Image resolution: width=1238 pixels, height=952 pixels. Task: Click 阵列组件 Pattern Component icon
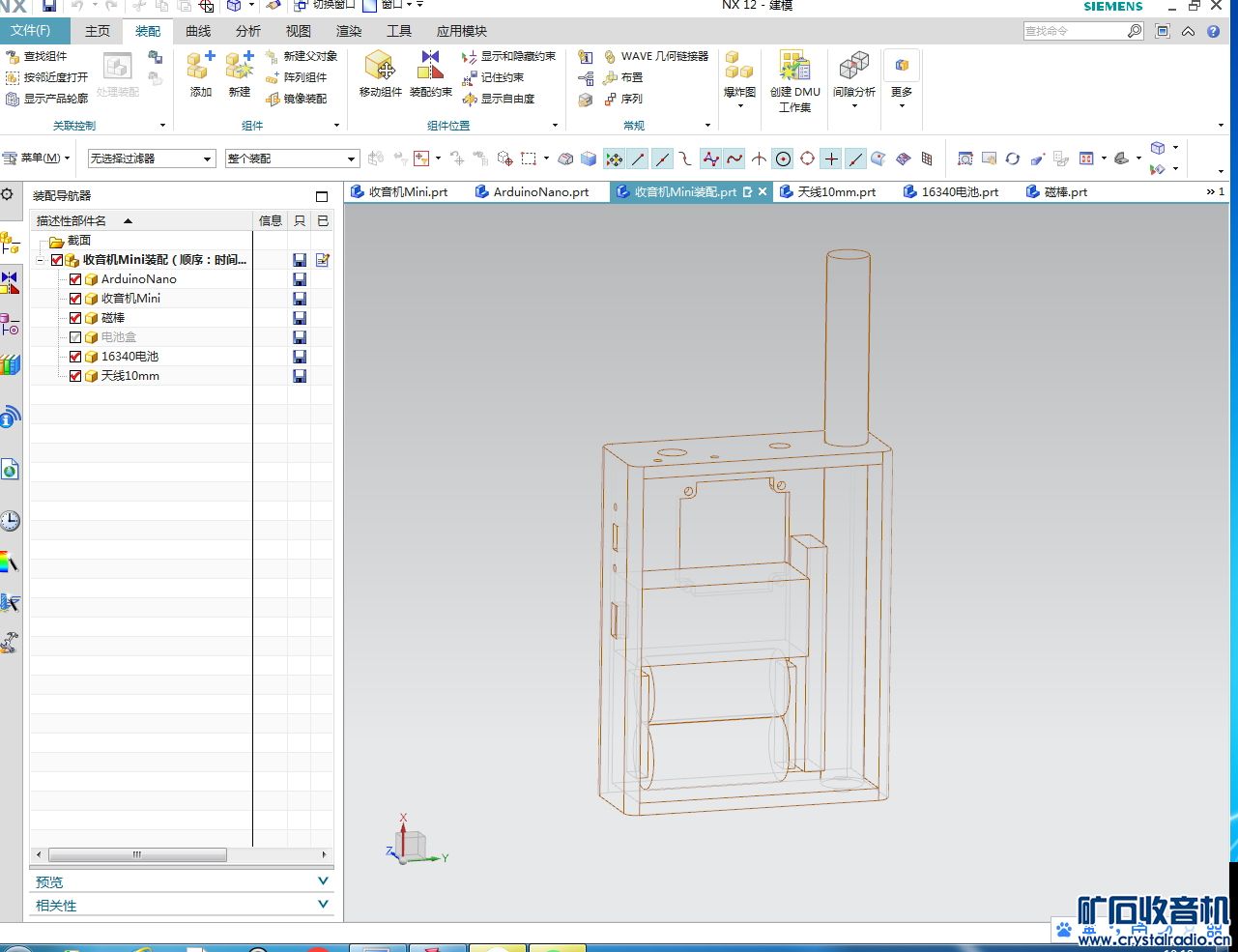click(273, 77)
